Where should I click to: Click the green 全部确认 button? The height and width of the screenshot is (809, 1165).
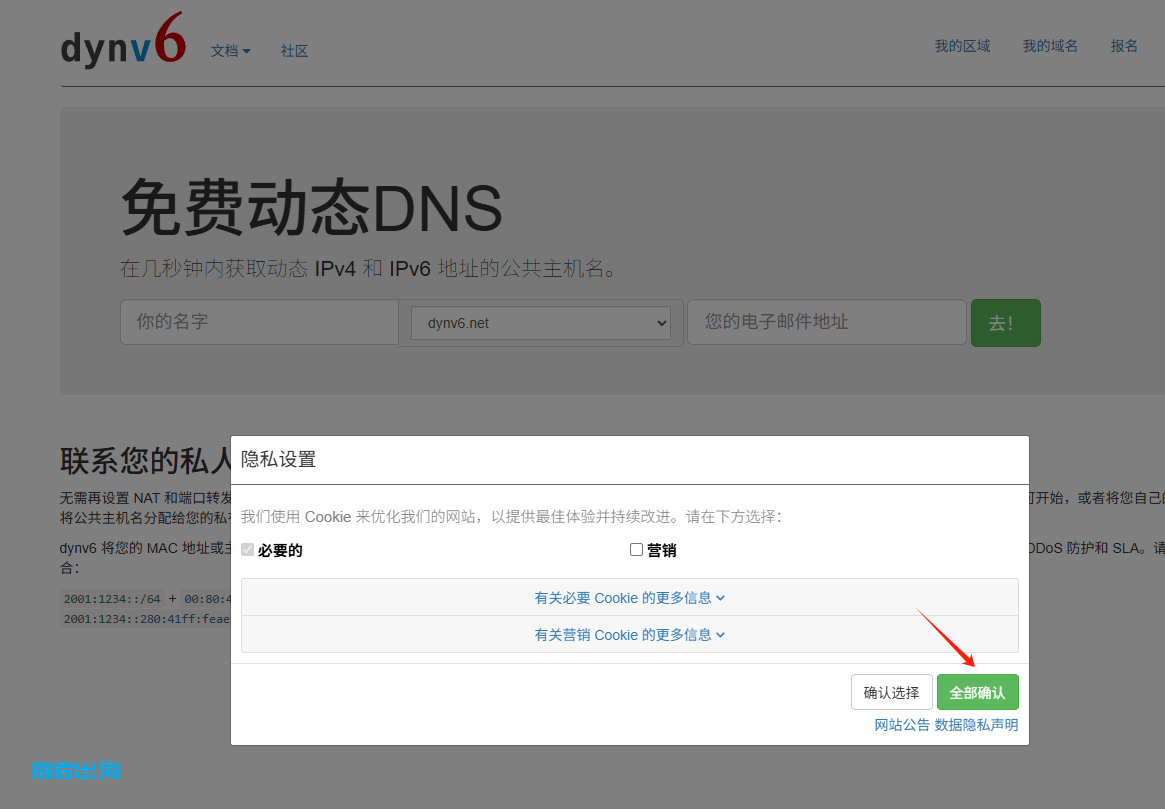[977, 693]
